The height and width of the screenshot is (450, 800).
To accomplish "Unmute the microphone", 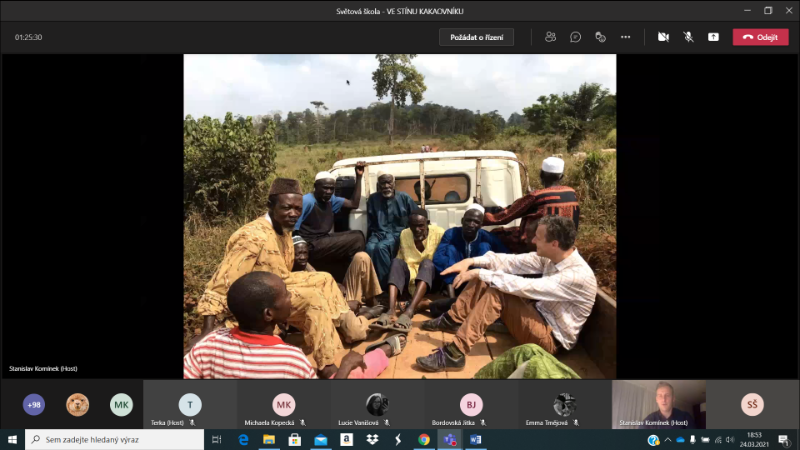I will click(688, 37).
